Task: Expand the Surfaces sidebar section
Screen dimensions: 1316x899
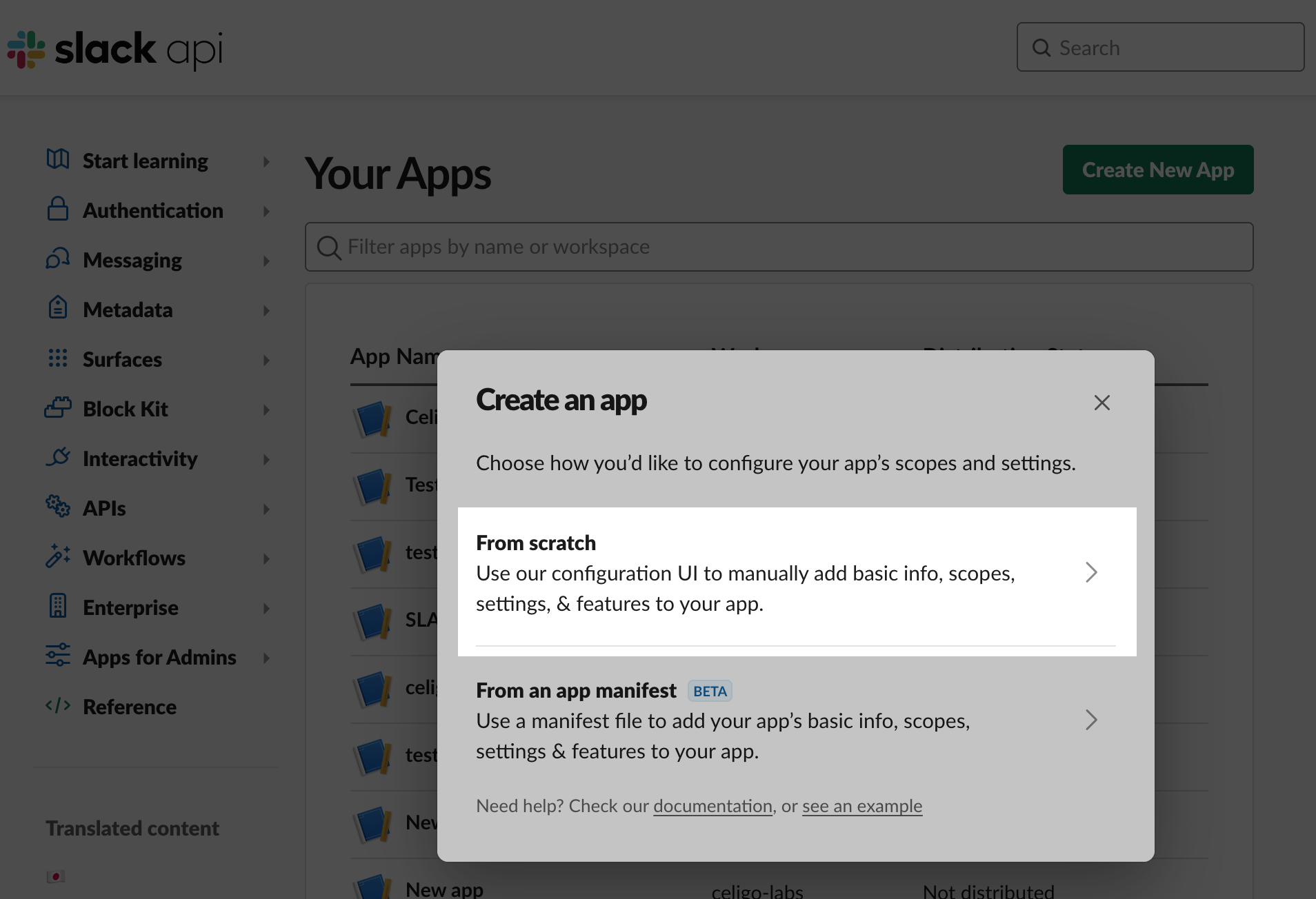Action: click(266, 359)
